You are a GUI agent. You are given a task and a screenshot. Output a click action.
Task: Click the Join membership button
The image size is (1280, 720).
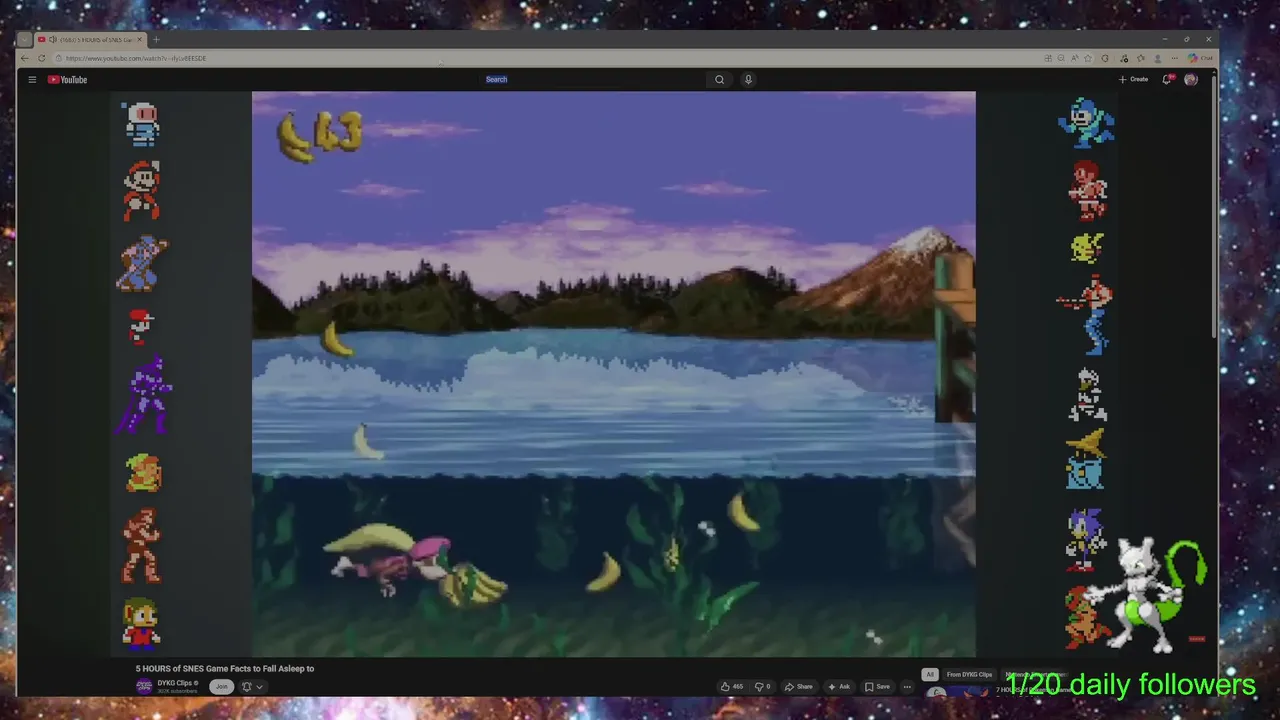pyautogui.click(x=222, y=686)
